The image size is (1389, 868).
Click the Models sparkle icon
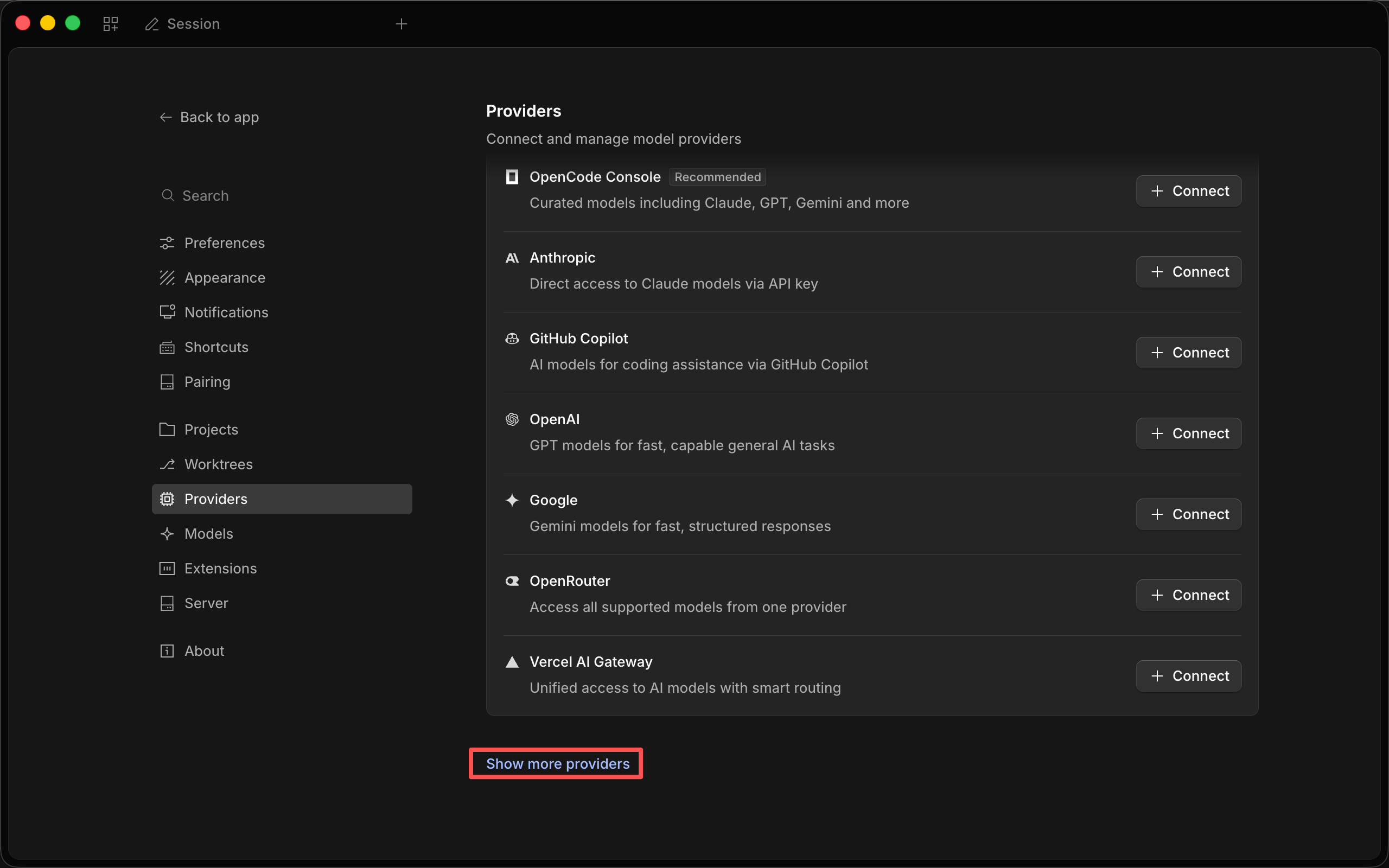coord(167,534)
